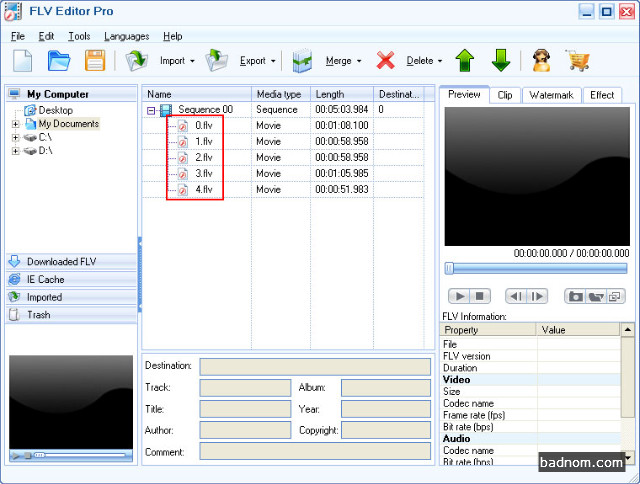This screenshot has width=640, height=484.
Task: Expand the My Documents tree node
Action: point(16,124)
